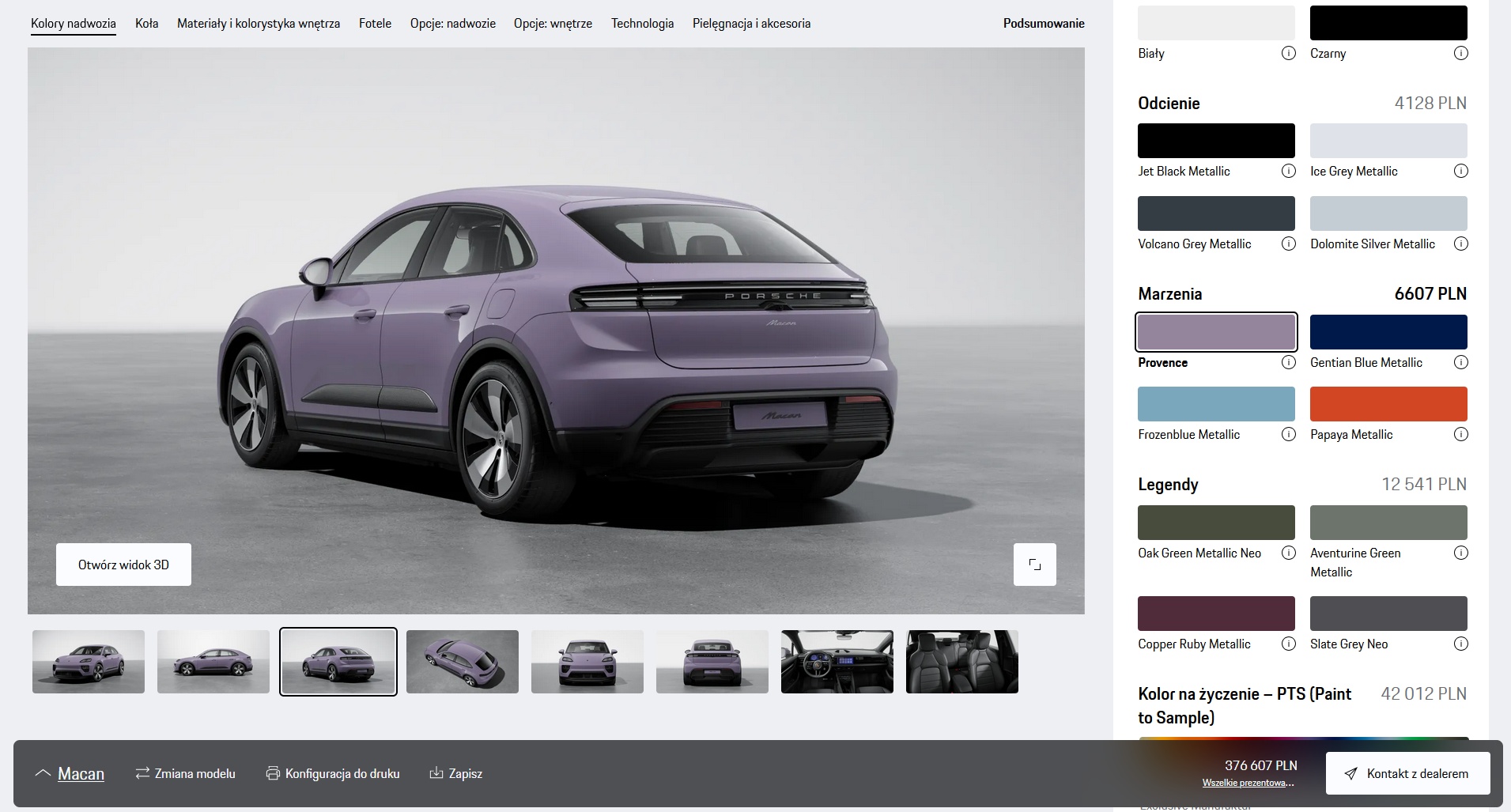Image resolution: width=1511 pixels, height=812 pixels.
Task: Pick Dolomite Silver Metallic swatch
Action: coord(1388,213)
